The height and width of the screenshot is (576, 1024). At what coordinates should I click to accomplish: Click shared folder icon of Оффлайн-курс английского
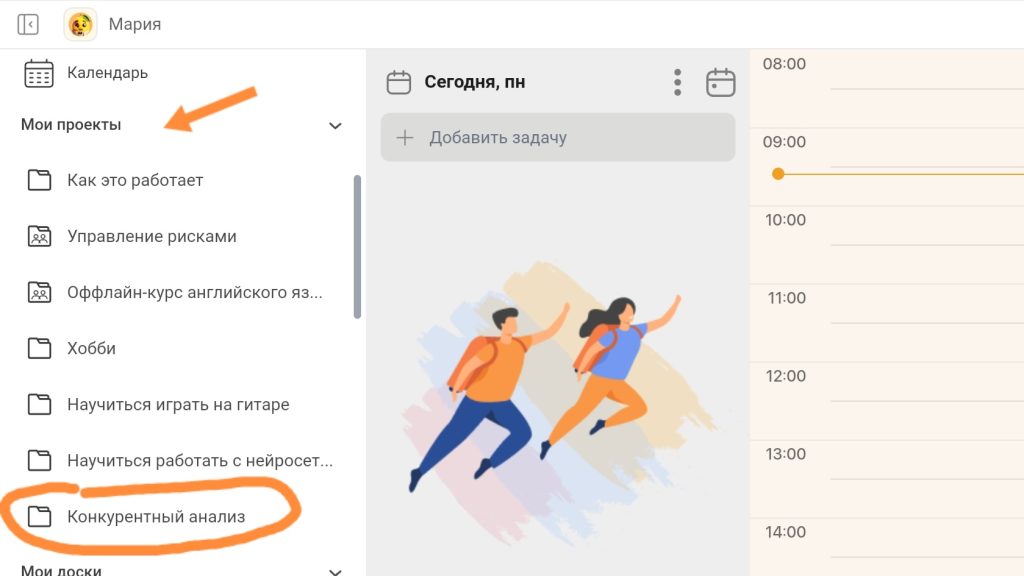pyautogui.click(x=39, y=292)
